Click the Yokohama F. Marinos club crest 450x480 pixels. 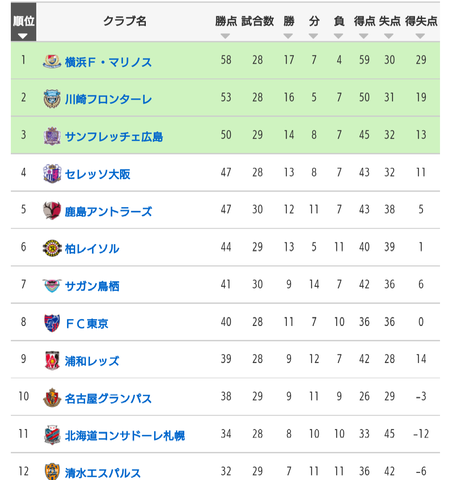[x=52, y=61]
